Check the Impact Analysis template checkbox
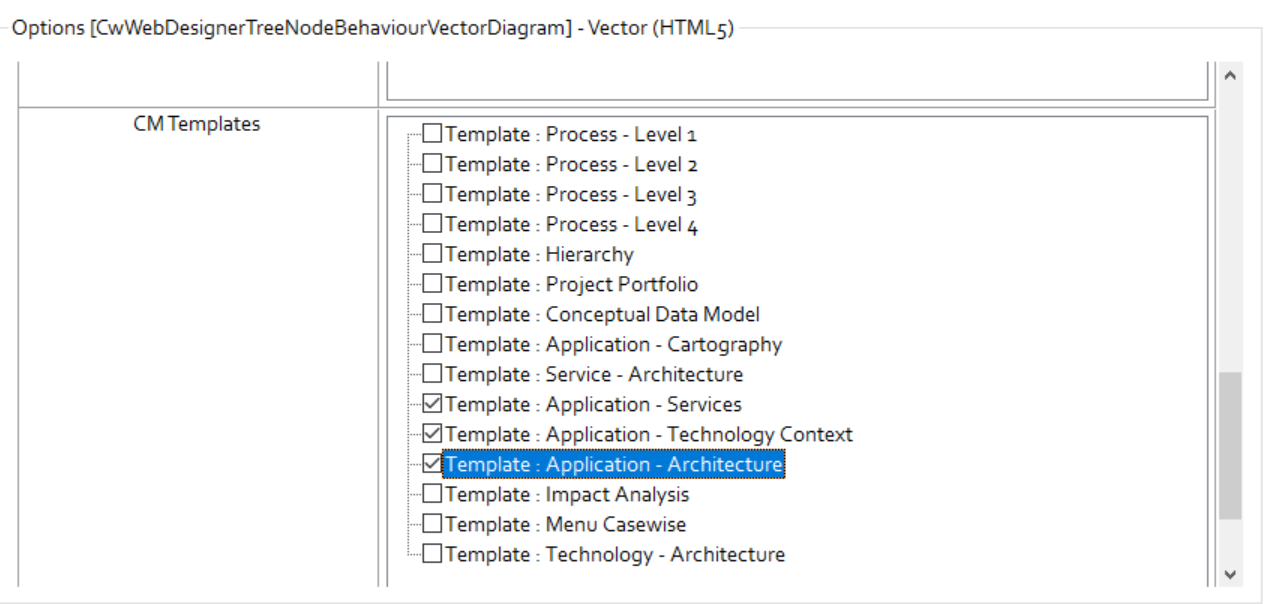The width and height of the screenshot is (1267, 604). (x=432, y=494)
